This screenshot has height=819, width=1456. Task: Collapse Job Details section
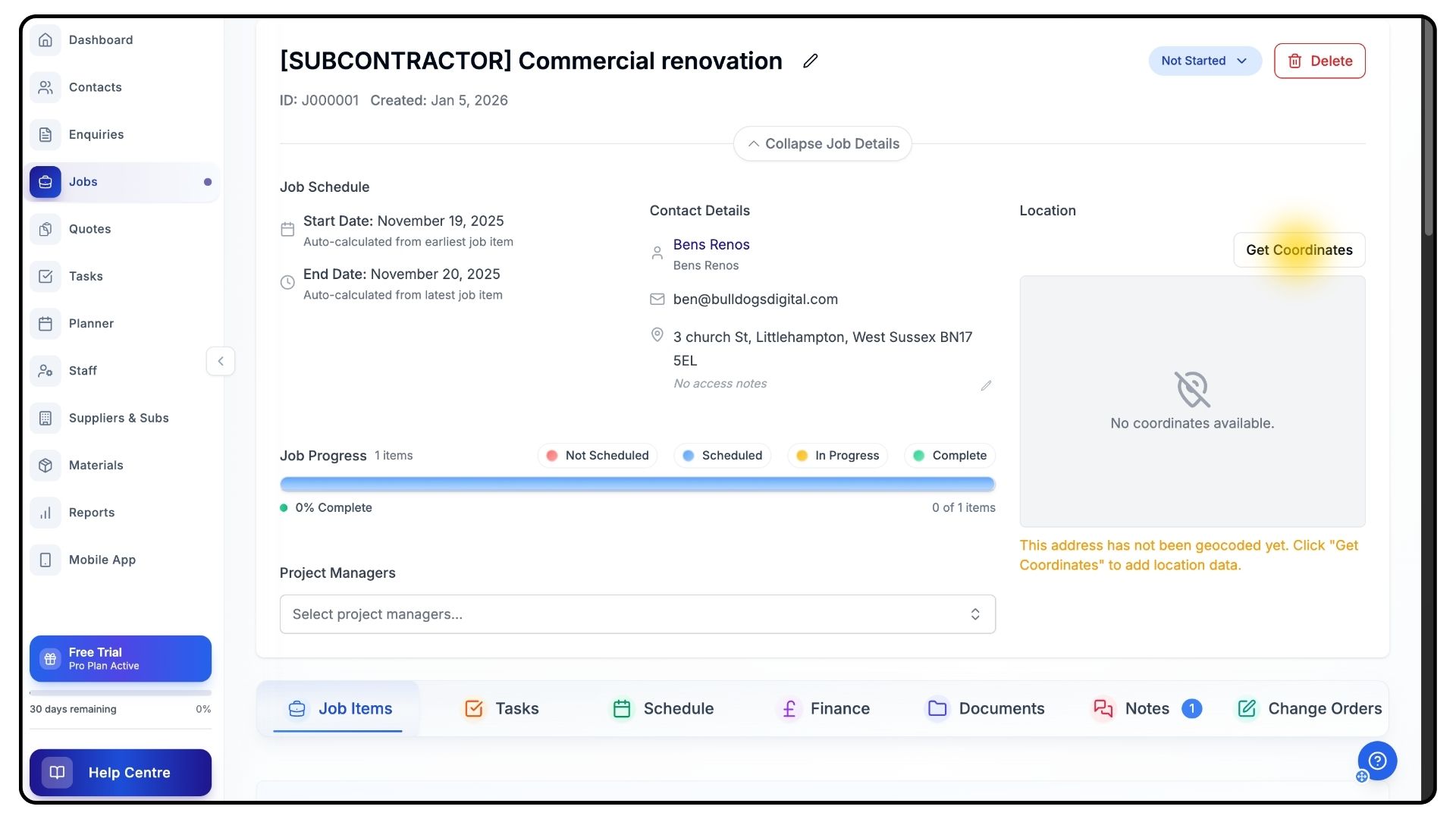tap(823, 143)
